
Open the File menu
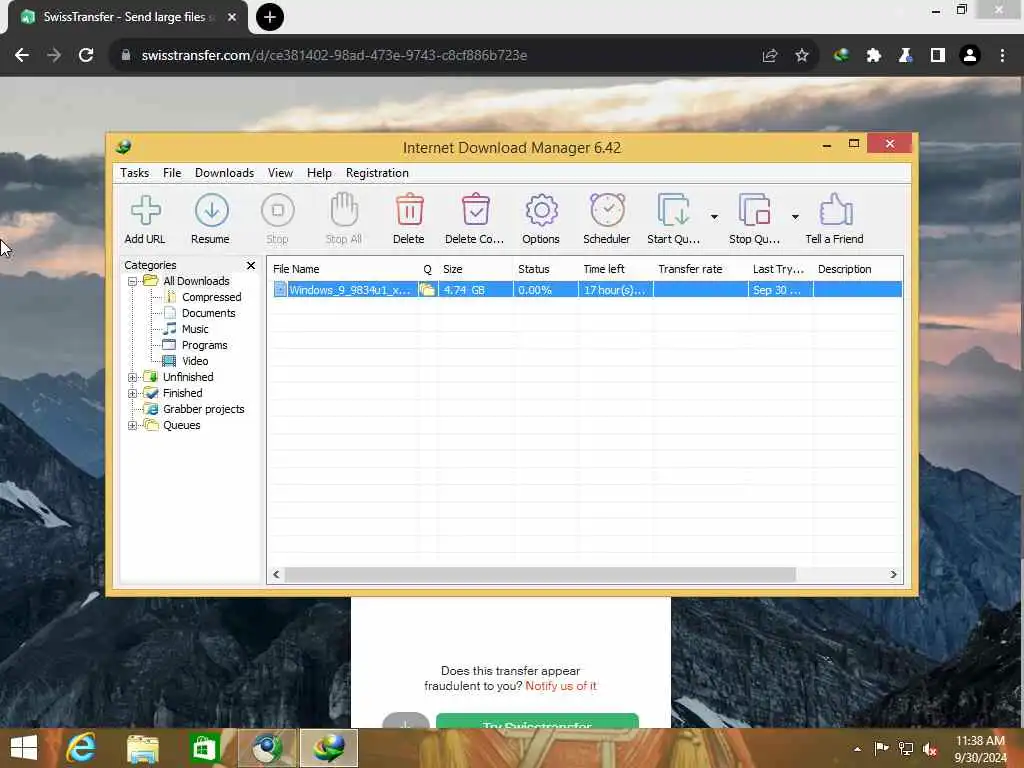pyautogui.click(x=172, y=173)
